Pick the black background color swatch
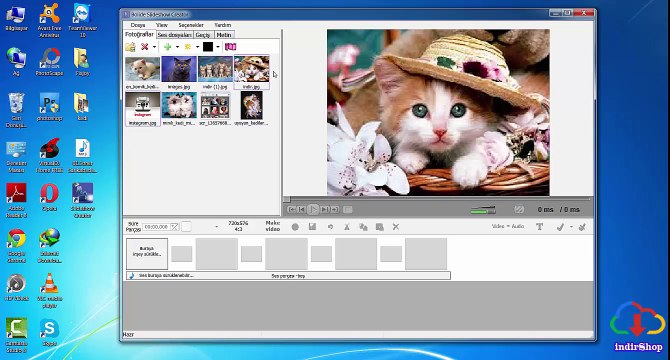Image resolution: width=670 pixels, height=360 pixels. coord(208,47)
